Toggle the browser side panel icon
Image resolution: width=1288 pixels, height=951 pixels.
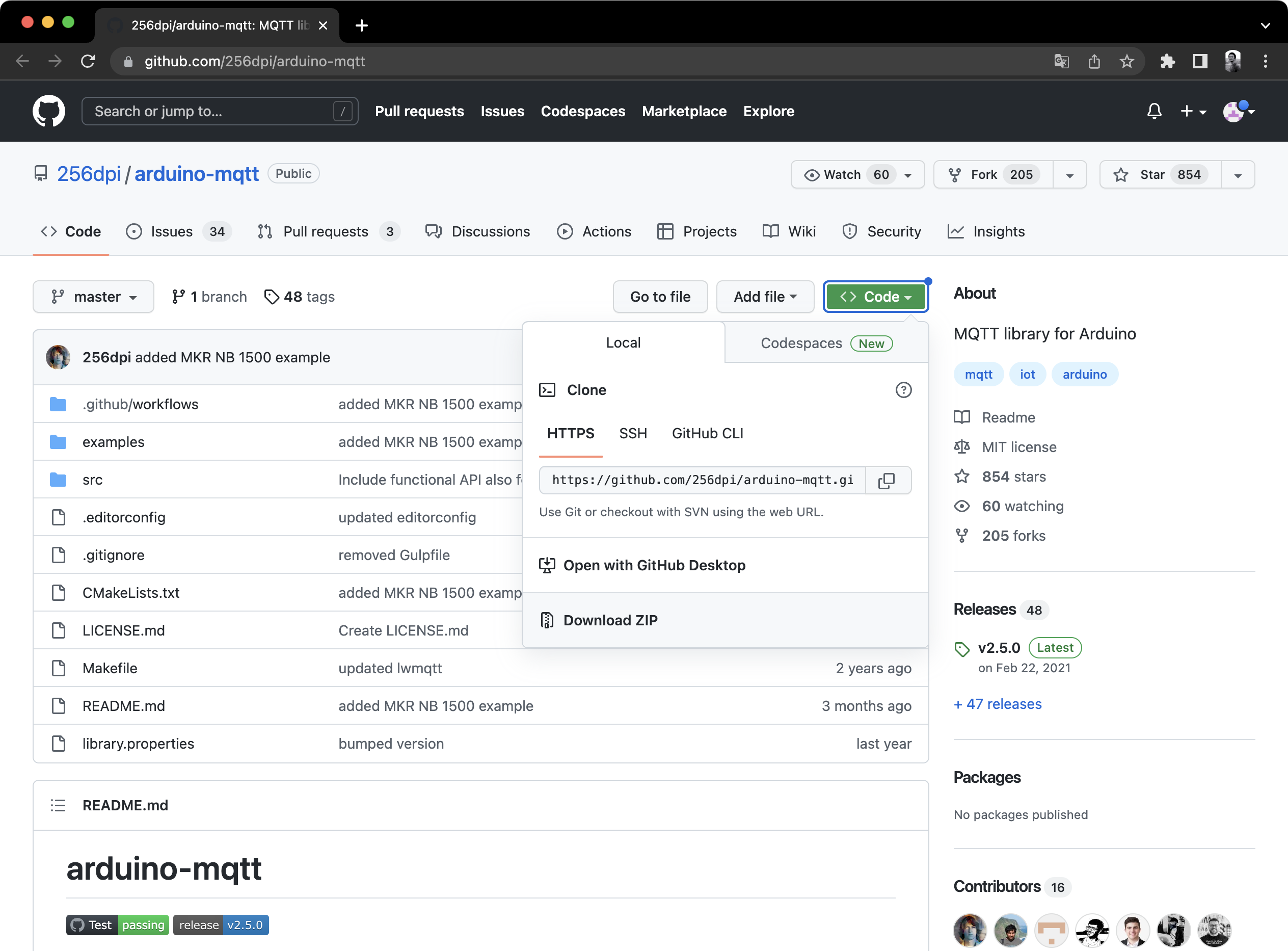pos(1200,61)
